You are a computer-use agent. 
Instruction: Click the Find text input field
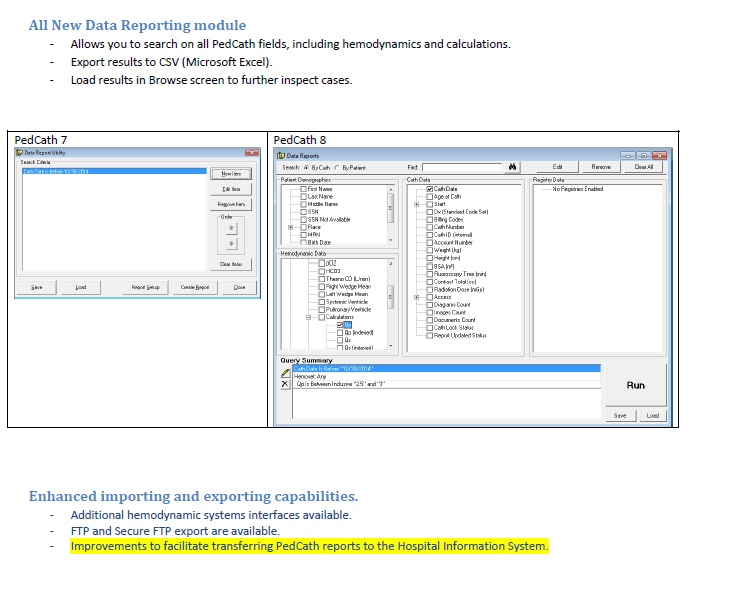pos(462,167)
